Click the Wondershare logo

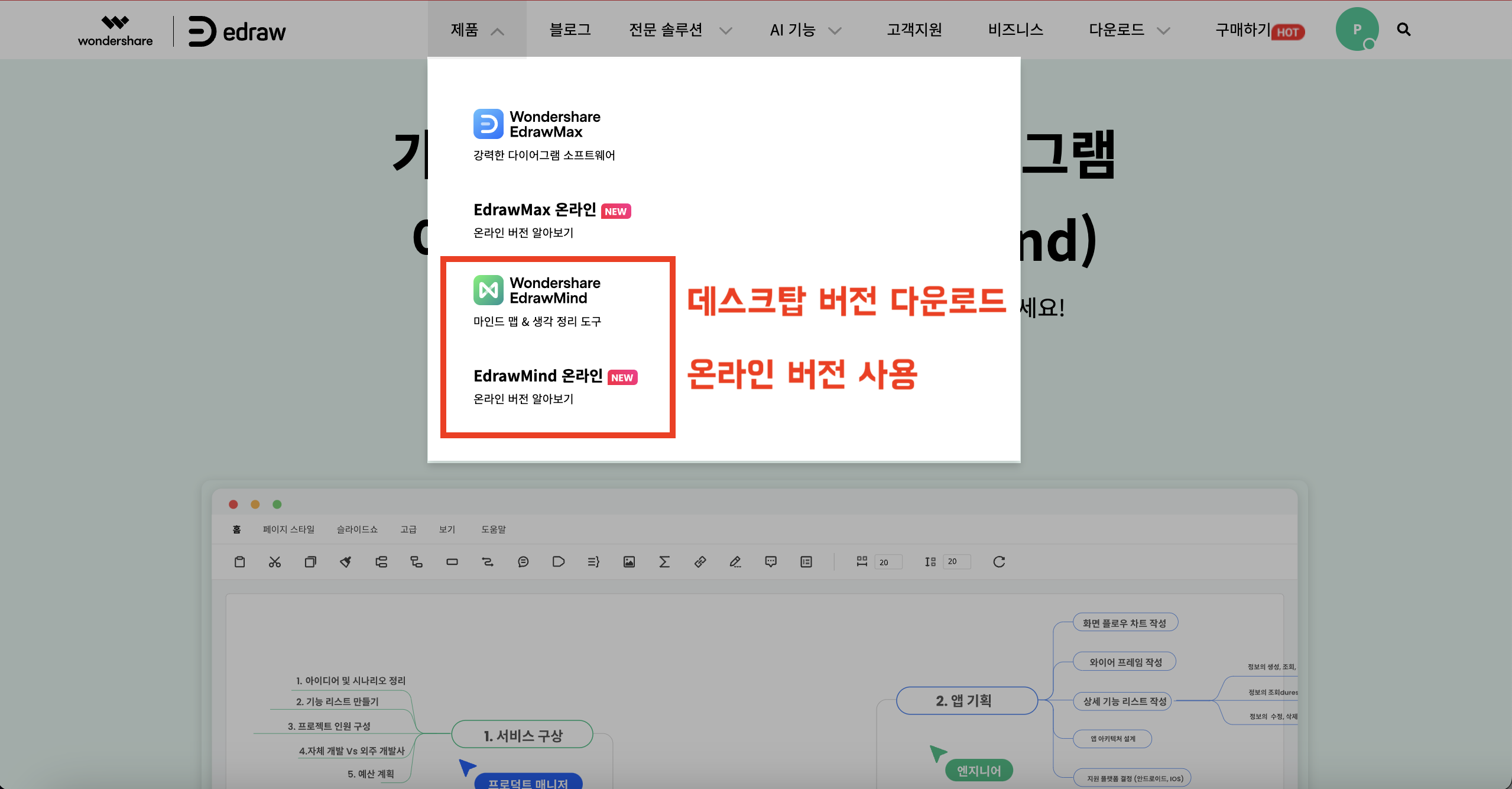coord(115,31)
